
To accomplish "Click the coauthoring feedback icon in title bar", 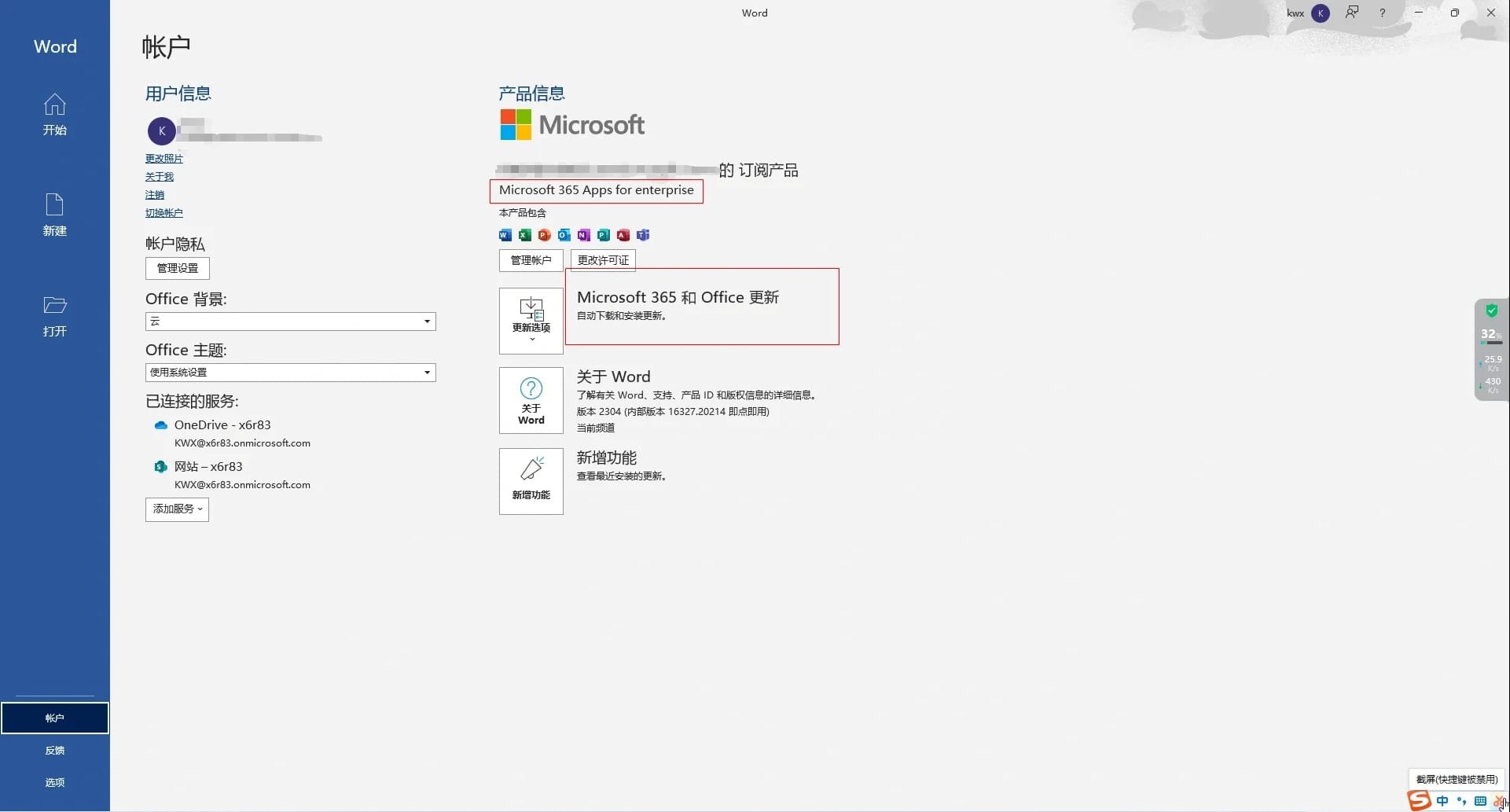I will (x=1352, y=13).
